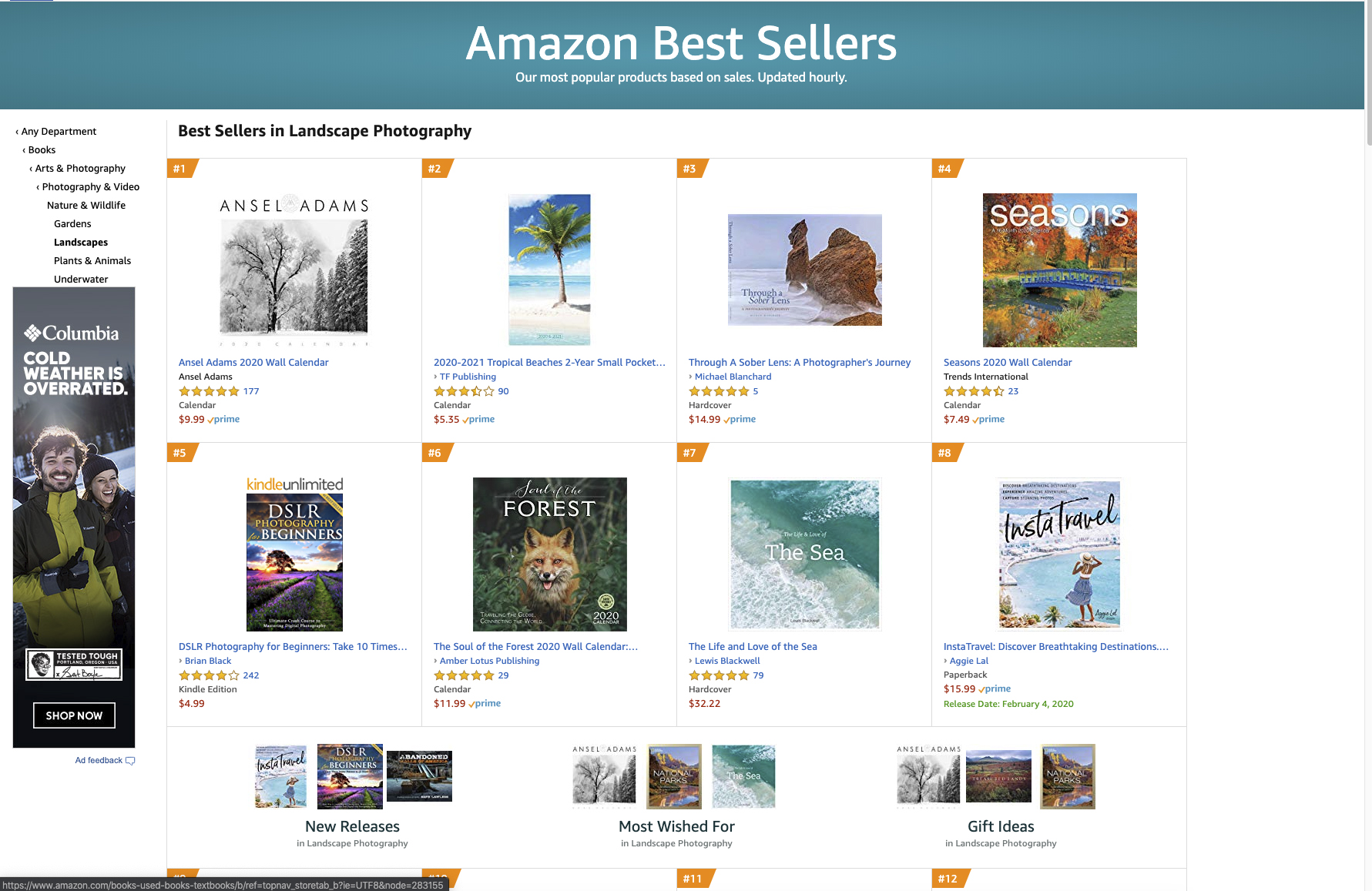Image resolution: width=1372 pixels, height=891 pixels.
Task: Click the Columbia logo in the sidebar ad
Action: click(72, 333)
